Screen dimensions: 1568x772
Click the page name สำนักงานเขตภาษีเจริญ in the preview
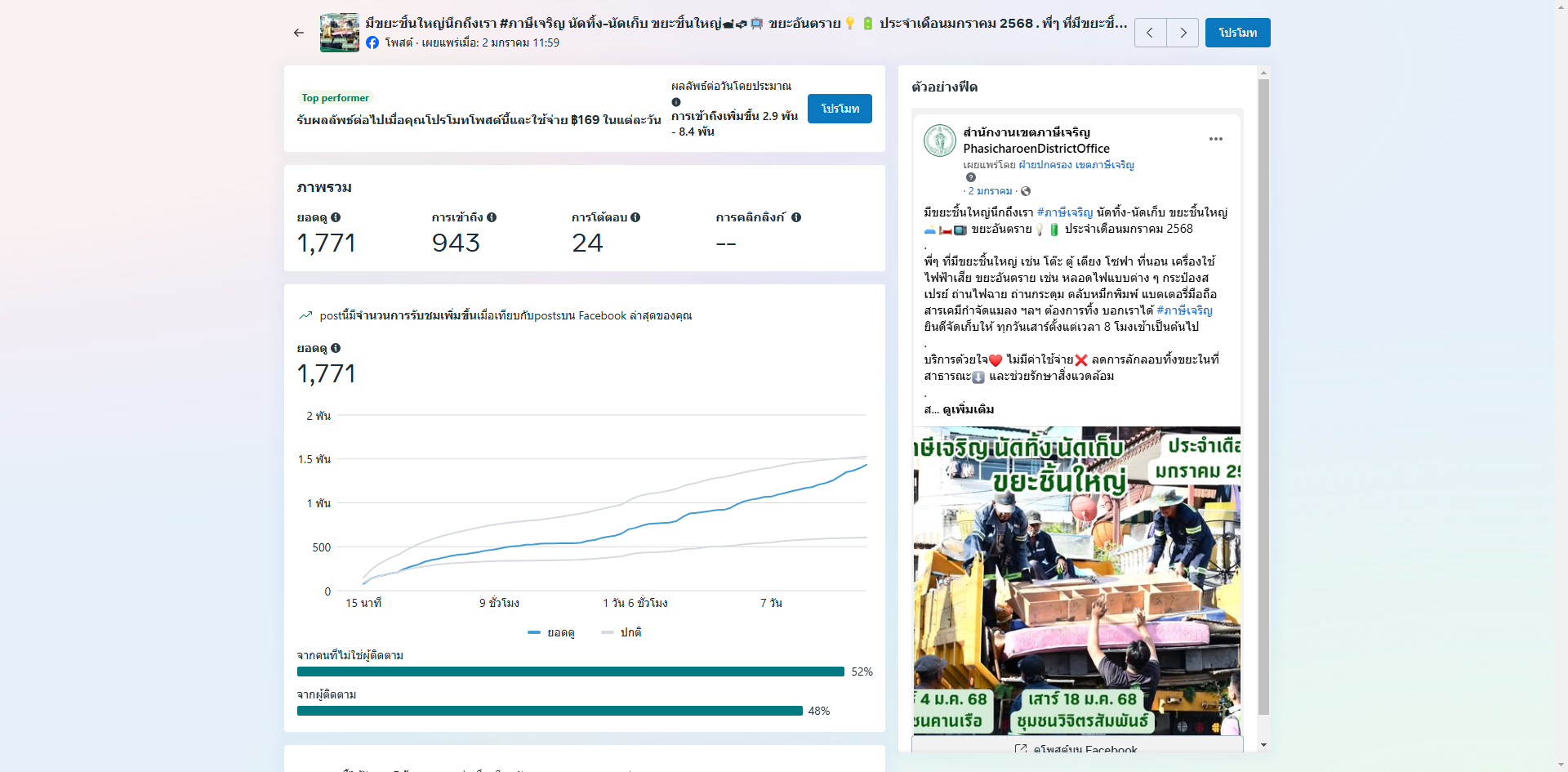pyautogui.click(x=1027, y=132)
